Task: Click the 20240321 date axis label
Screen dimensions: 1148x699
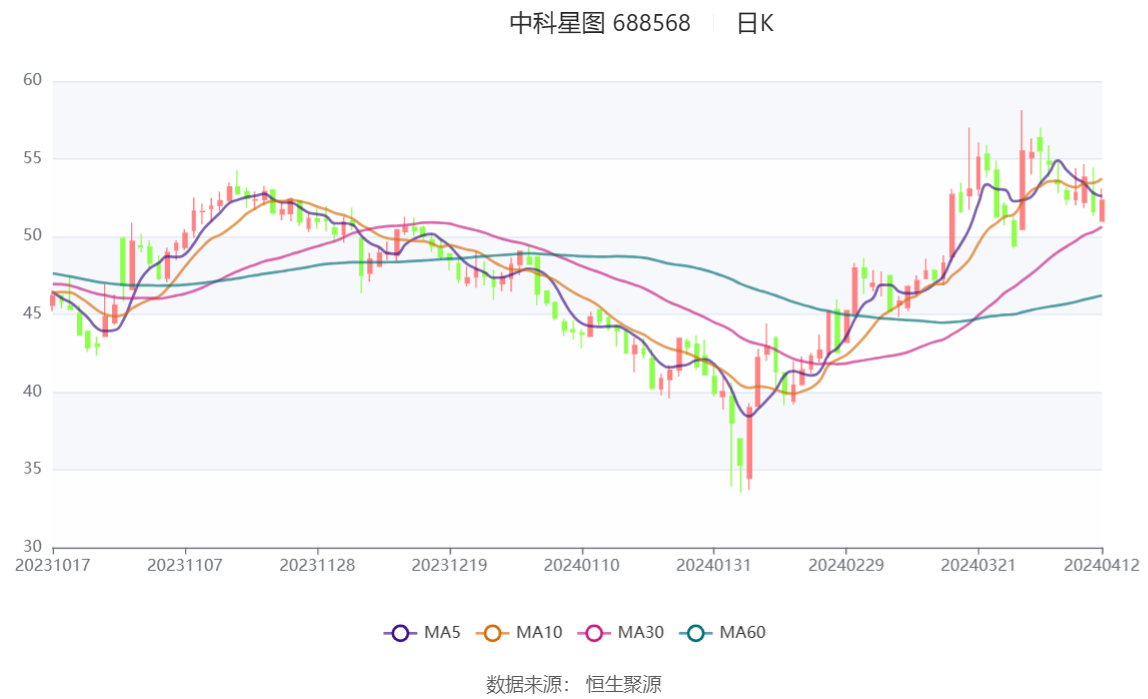Action: [x=978, y=566]
